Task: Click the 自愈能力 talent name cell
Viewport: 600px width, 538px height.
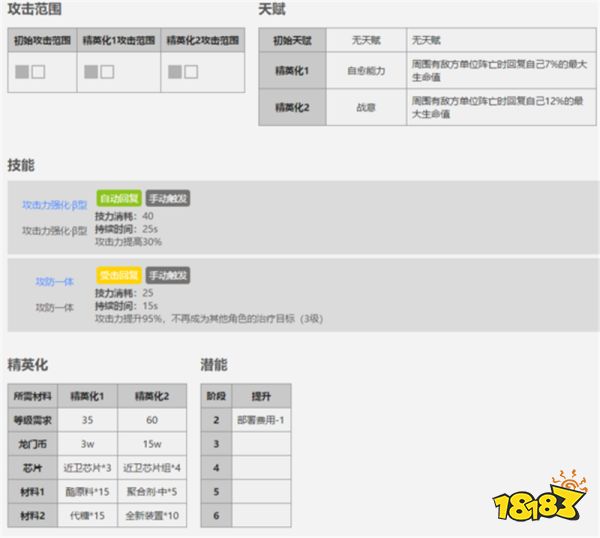Action: [x=365, y=72]
